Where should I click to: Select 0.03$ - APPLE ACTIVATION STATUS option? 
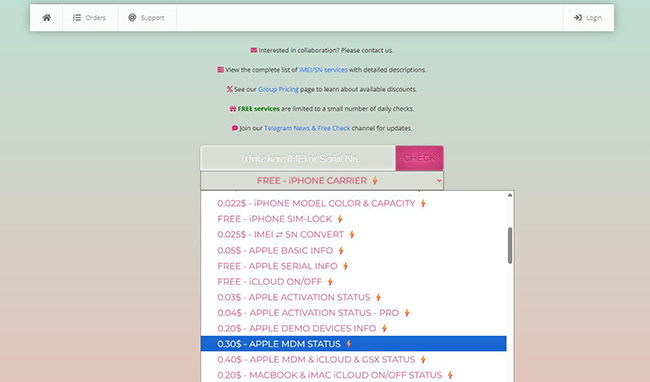354,297
